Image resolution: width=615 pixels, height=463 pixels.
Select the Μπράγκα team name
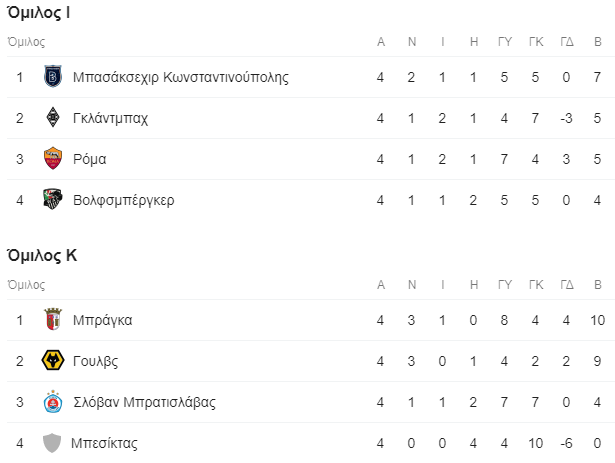coord(103,320)
